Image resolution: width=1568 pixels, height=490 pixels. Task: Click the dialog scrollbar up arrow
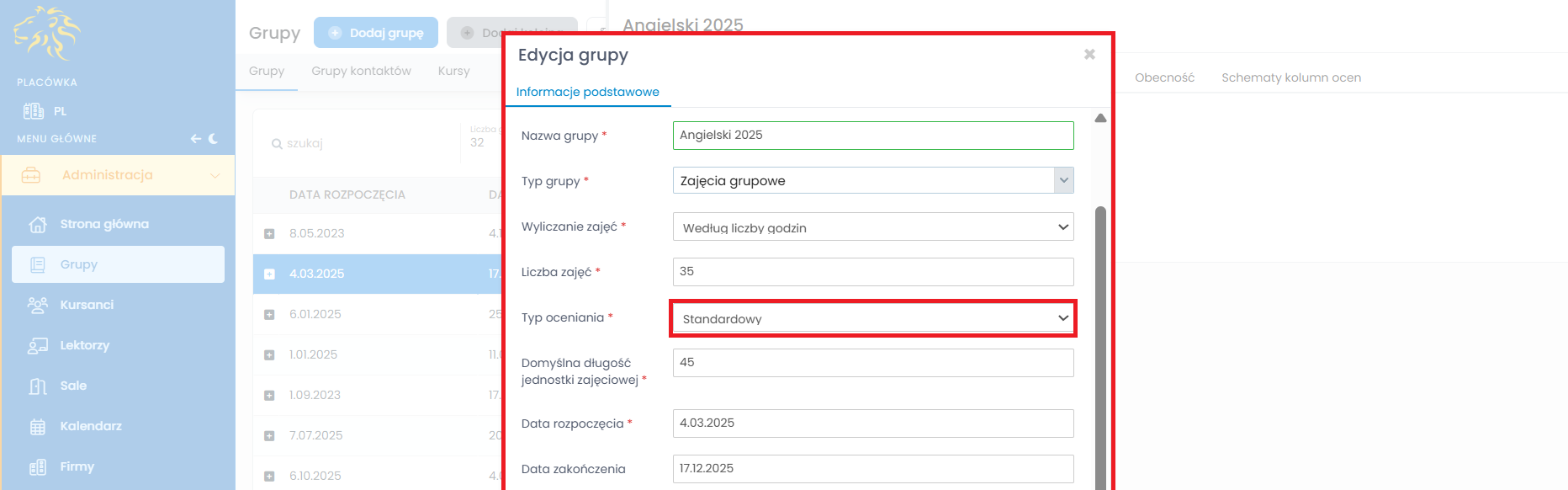click(1100, 119)
